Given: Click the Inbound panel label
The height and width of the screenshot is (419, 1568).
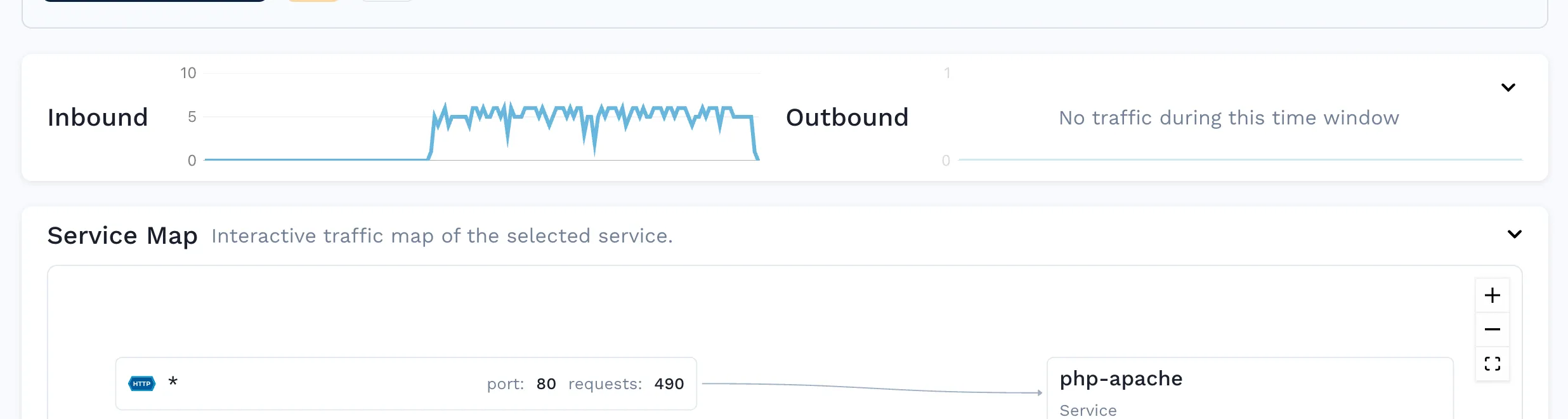Looking at the screenshot, I should click(x=97, y=117).
